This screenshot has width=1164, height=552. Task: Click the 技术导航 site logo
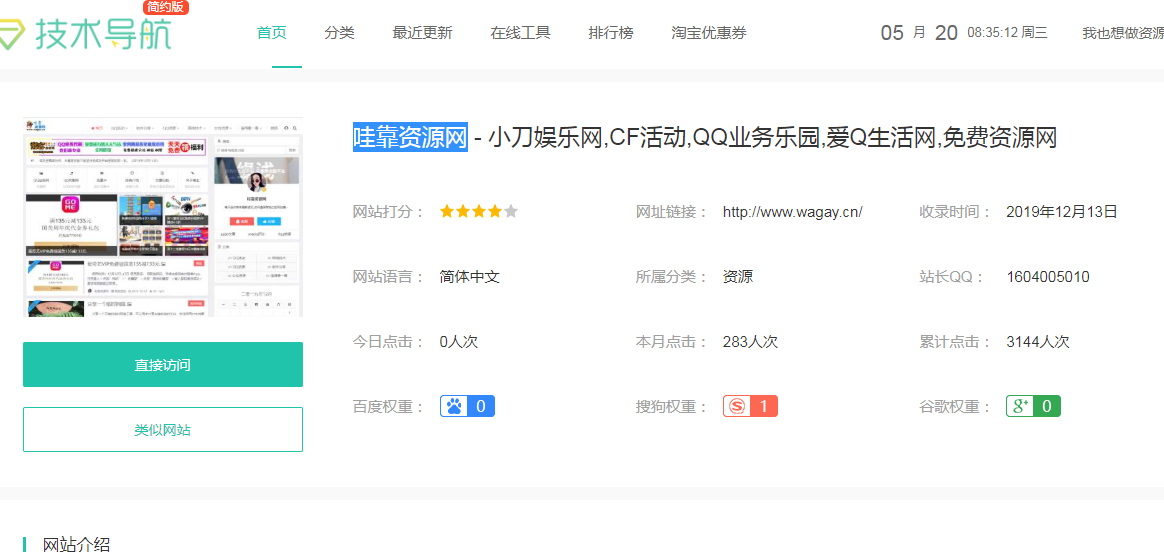(x=85, y=34)
